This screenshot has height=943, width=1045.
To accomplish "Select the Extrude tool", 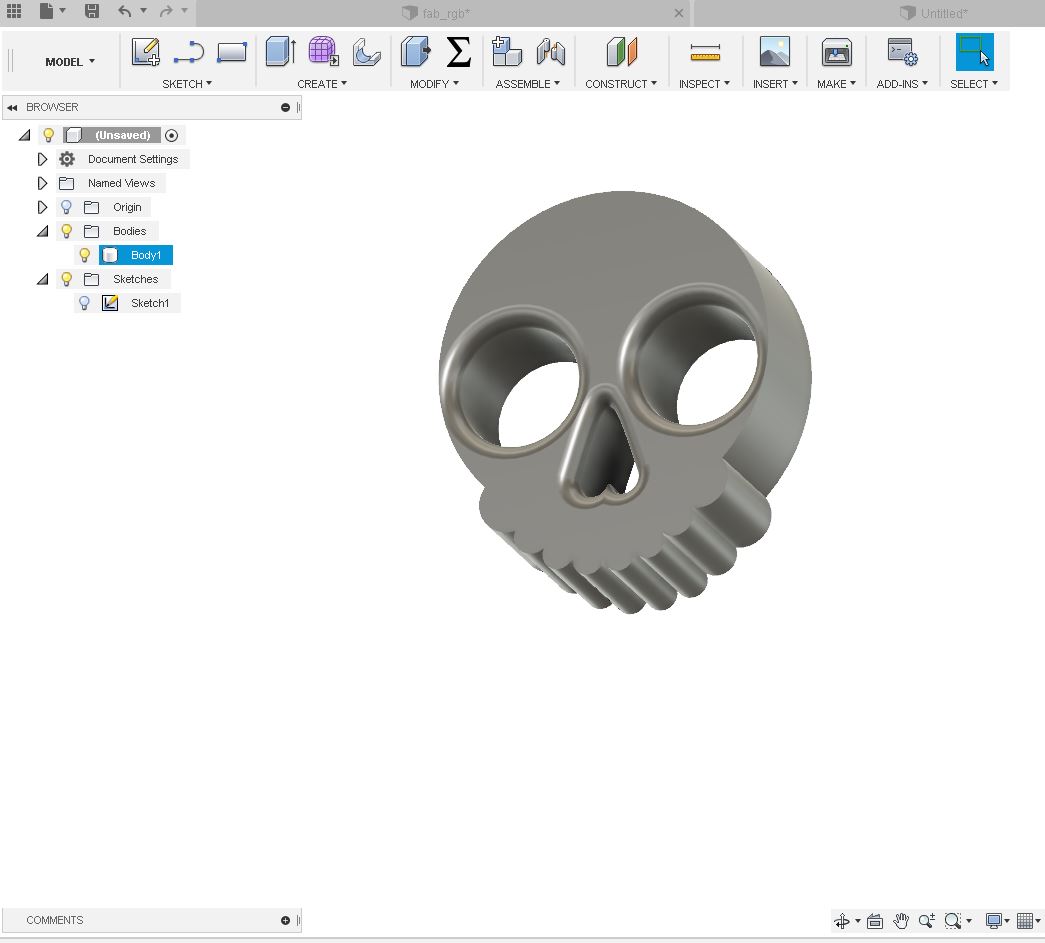I will tap(280, 51).
